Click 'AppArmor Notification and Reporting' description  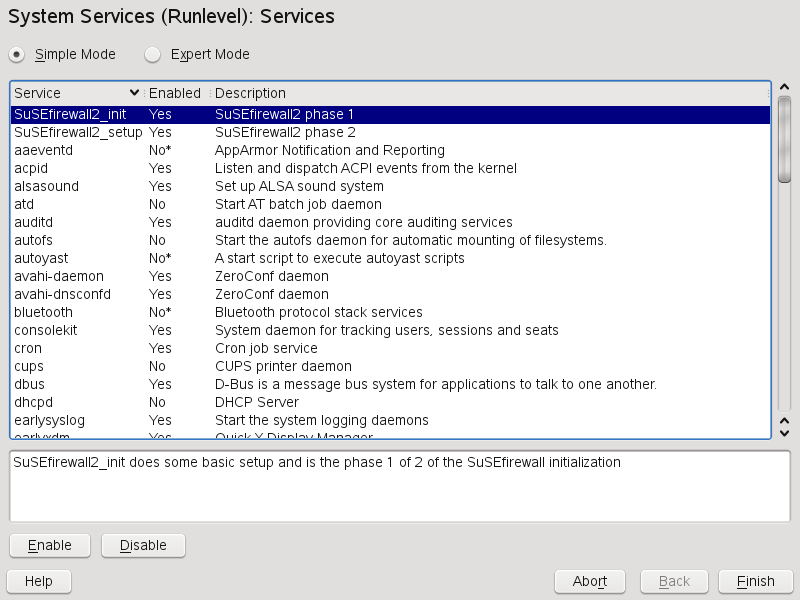tap(330, 150)
